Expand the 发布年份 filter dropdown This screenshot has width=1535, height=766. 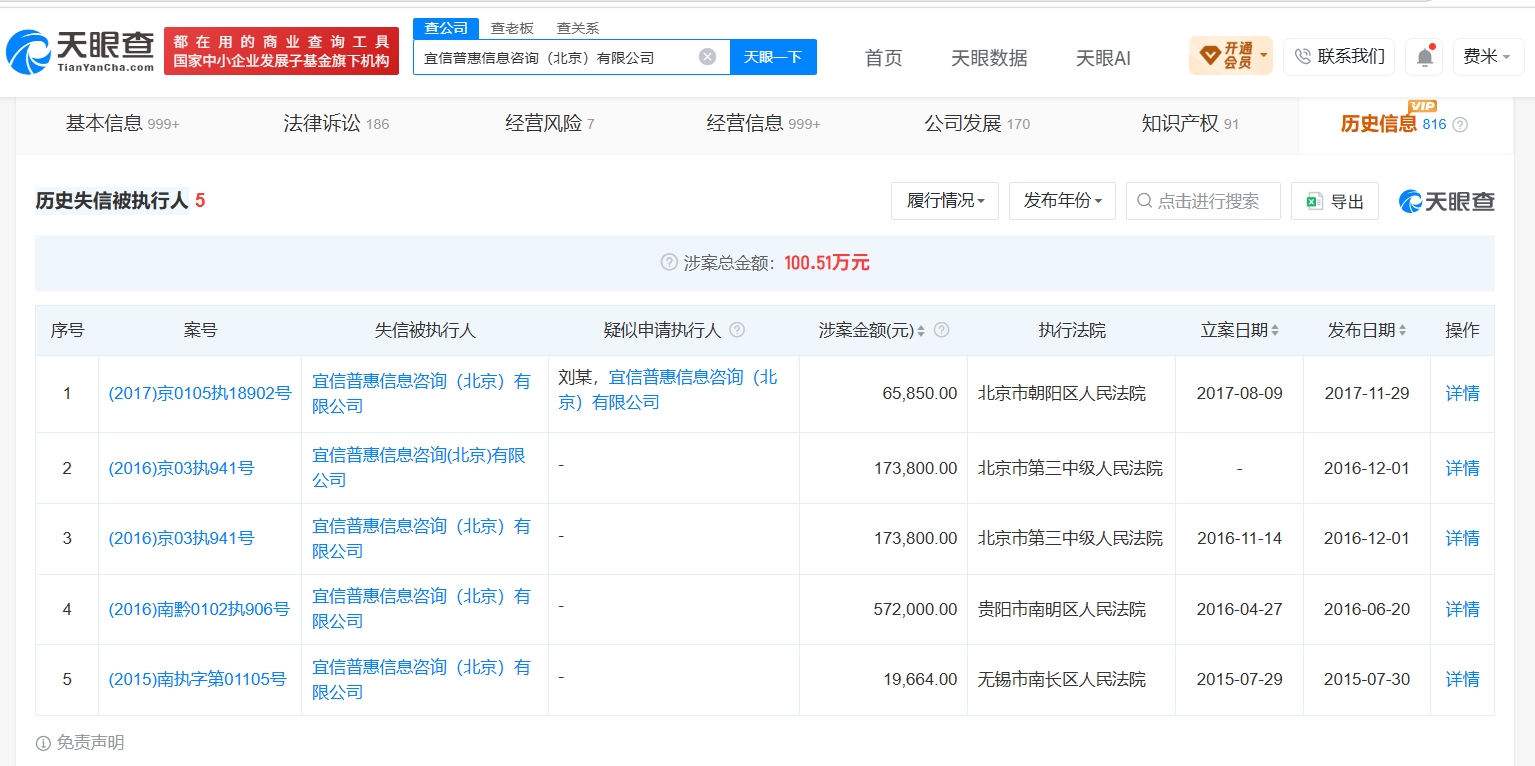[1062, 201]
